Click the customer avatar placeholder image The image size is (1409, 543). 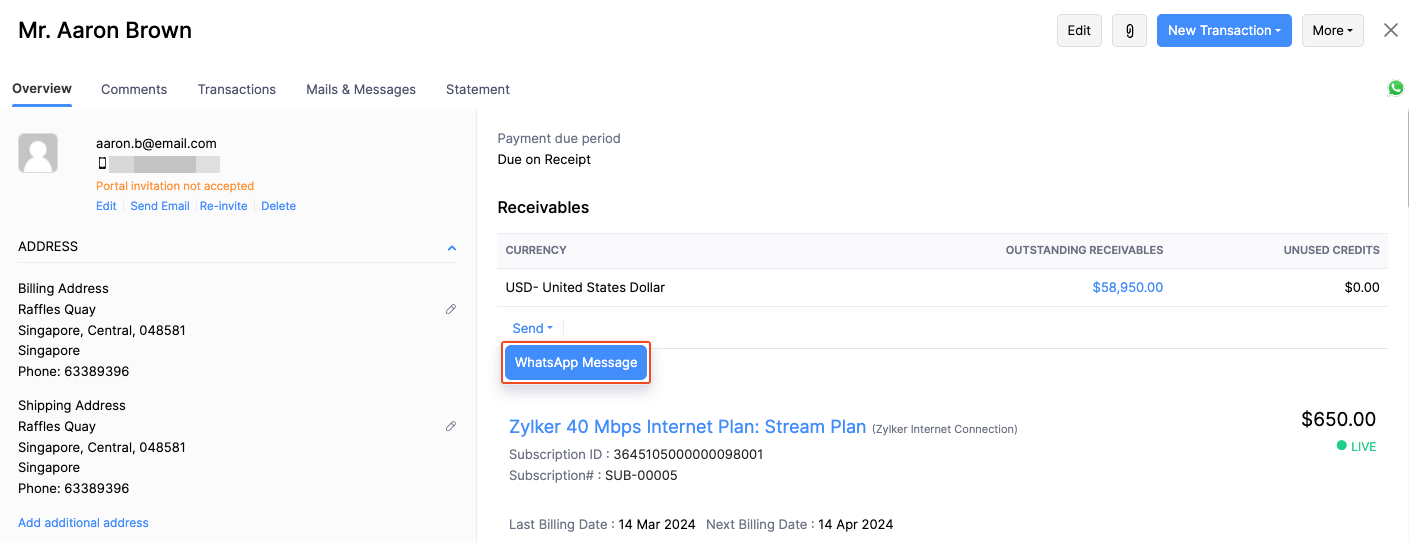coord(38,153)
